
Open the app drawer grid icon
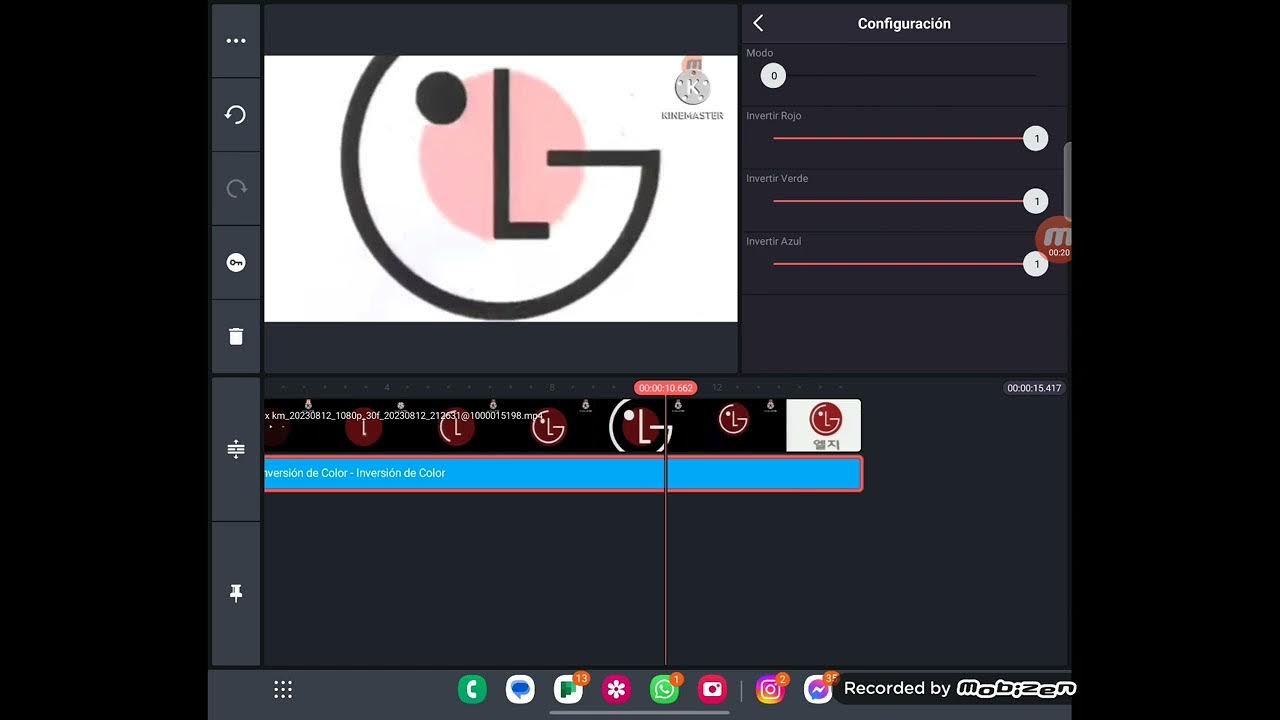pos(283,689)
